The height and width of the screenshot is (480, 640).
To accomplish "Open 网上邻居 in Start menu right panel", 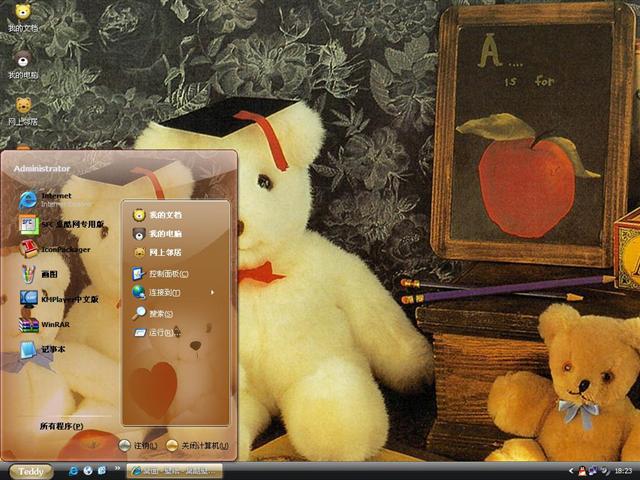I will (x=158, y=253).
